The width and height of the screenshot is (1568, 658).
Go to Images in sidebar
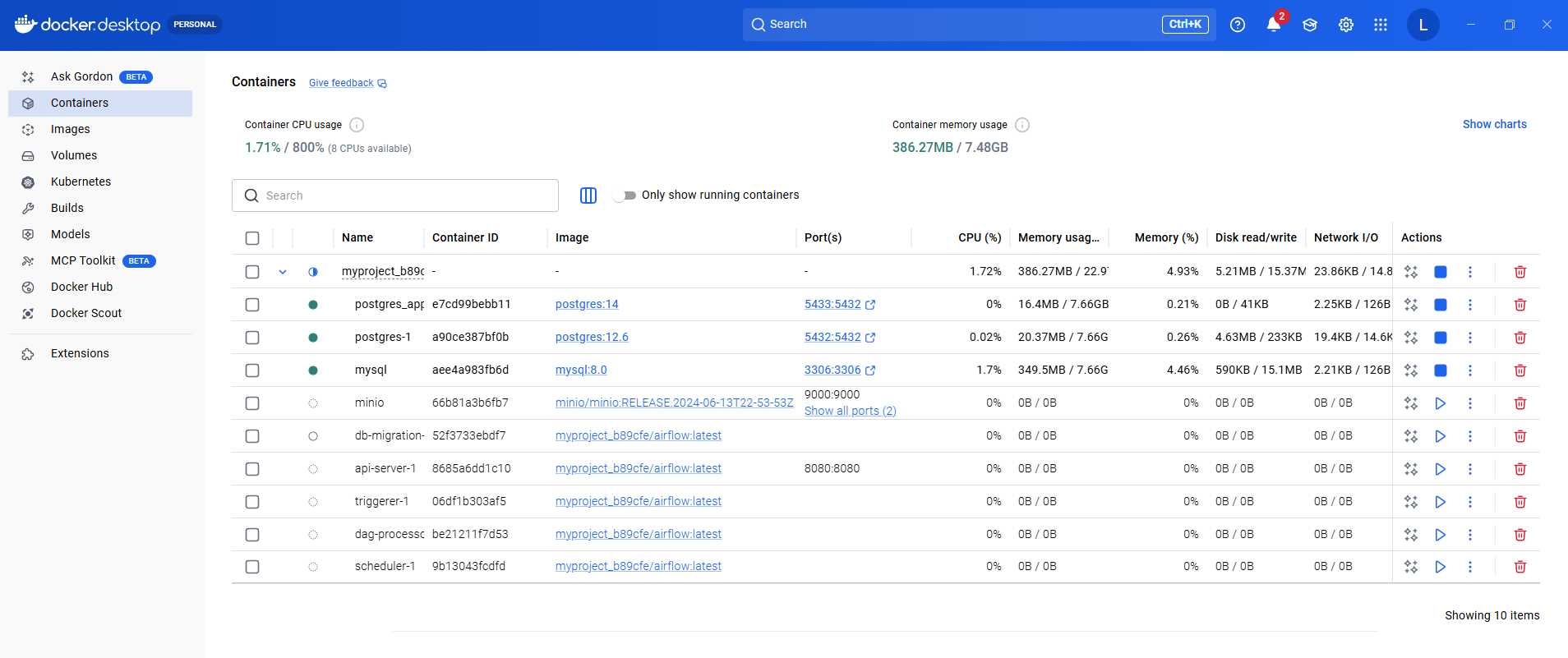tap(71, 129)
